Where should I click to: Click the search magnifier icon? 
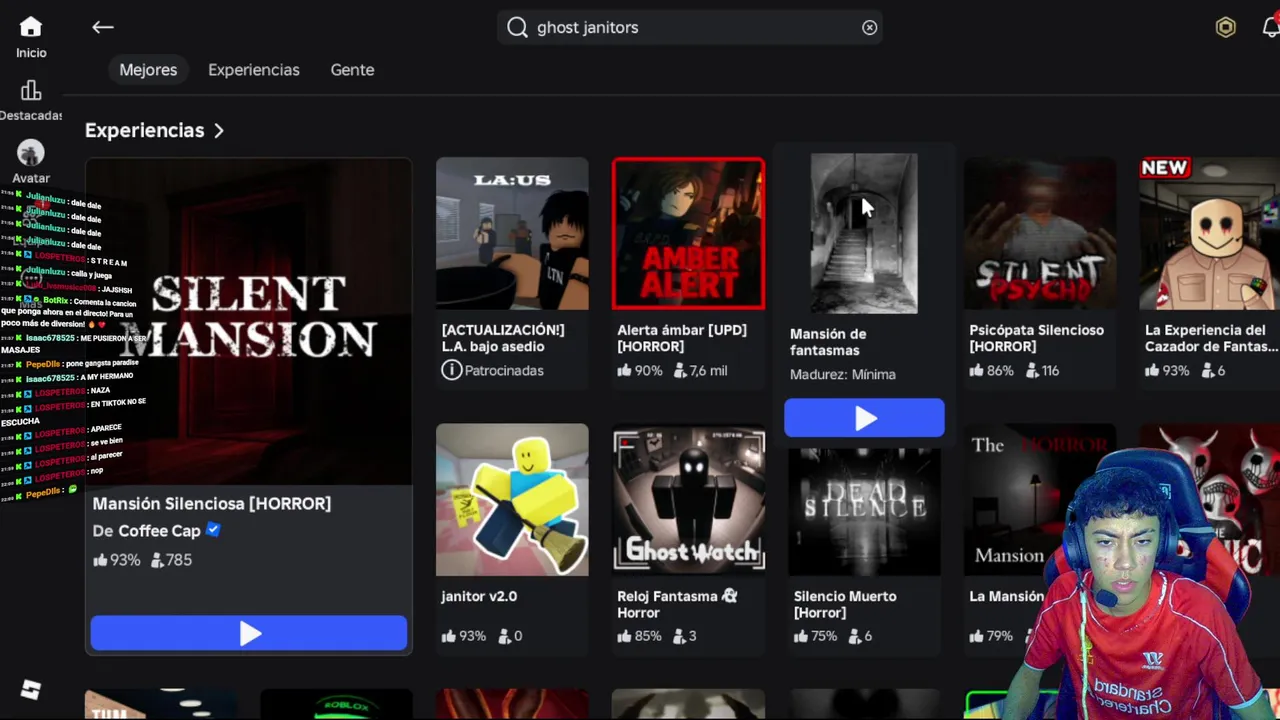click(517, 27)
